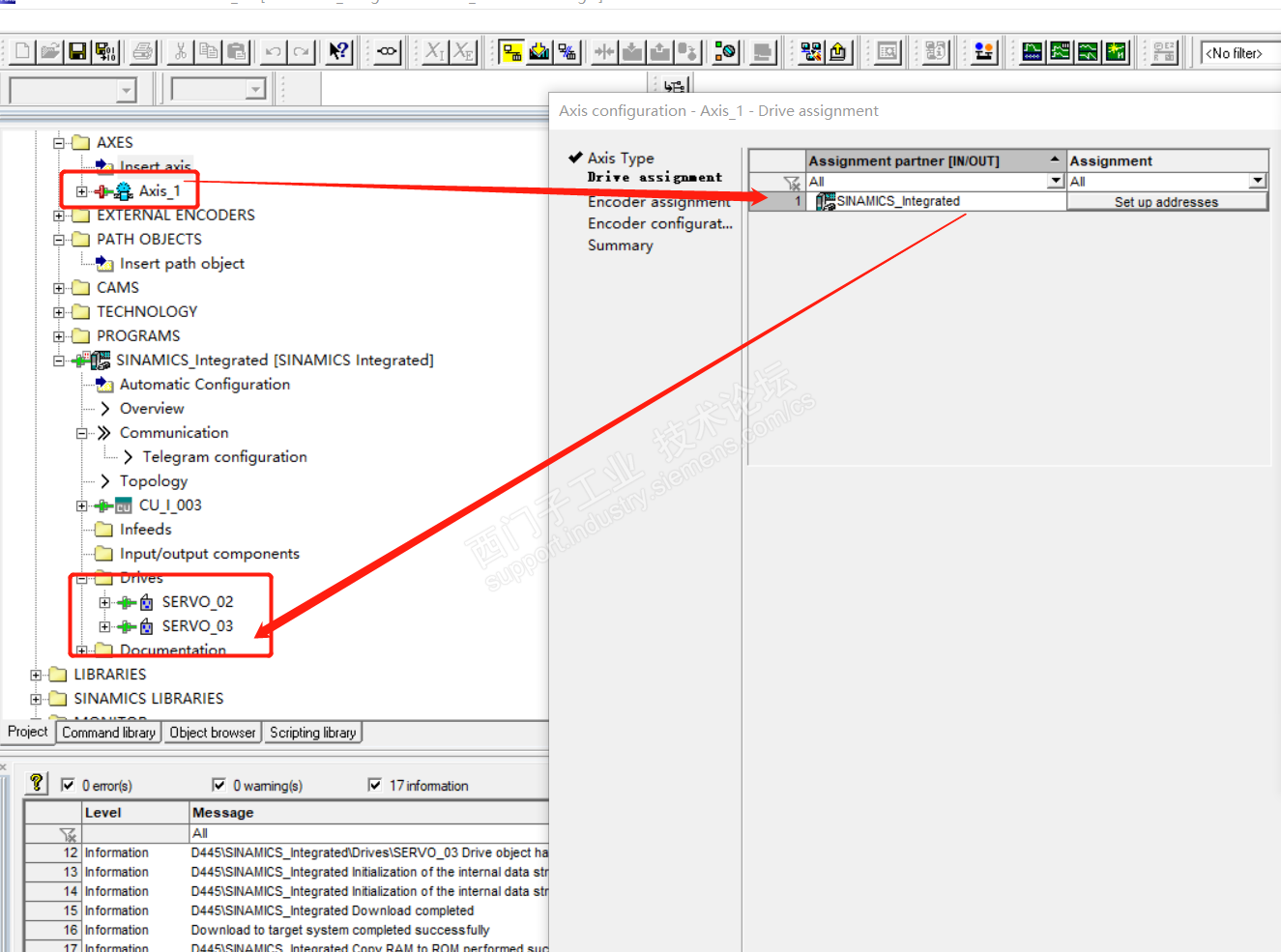The width and height of the screenshot is (1281, 952).
Task: Click the networked computers toolbar icon
Action: (x=810, y=51)
